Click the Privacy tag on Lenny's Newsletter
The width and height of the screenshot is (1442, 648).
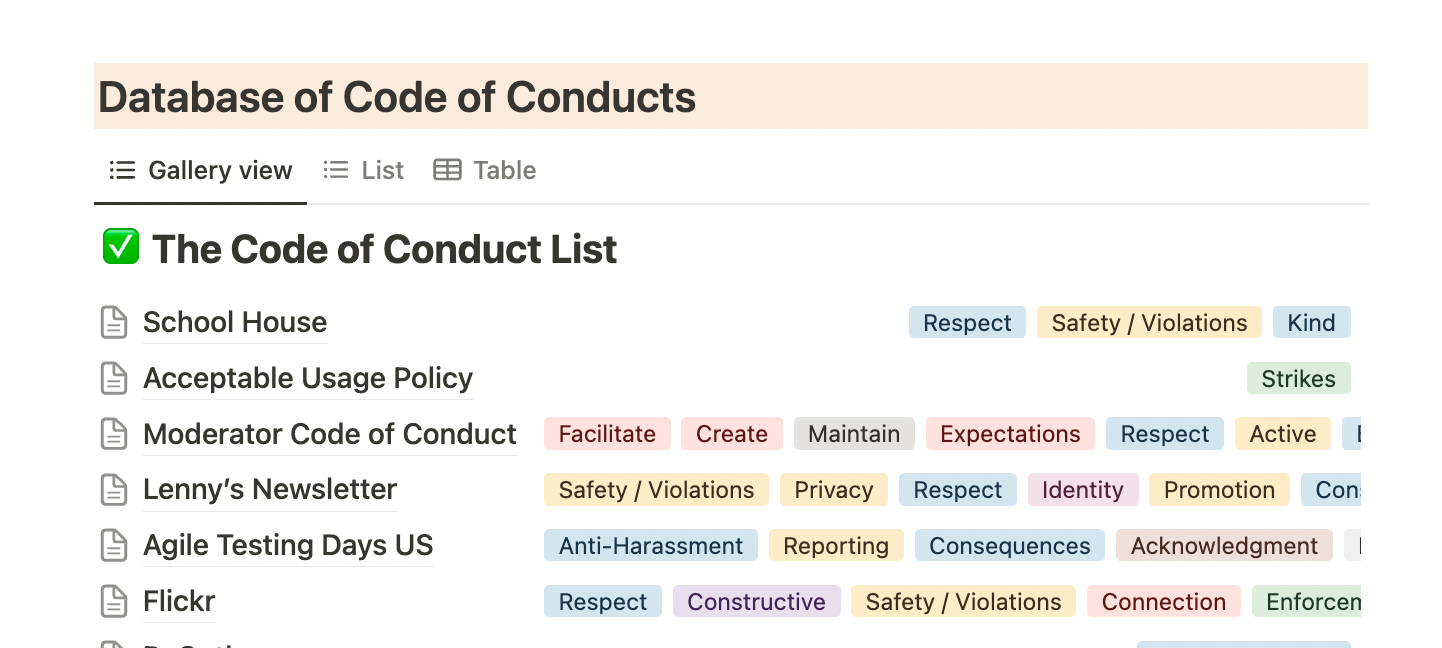coord(833,490)
